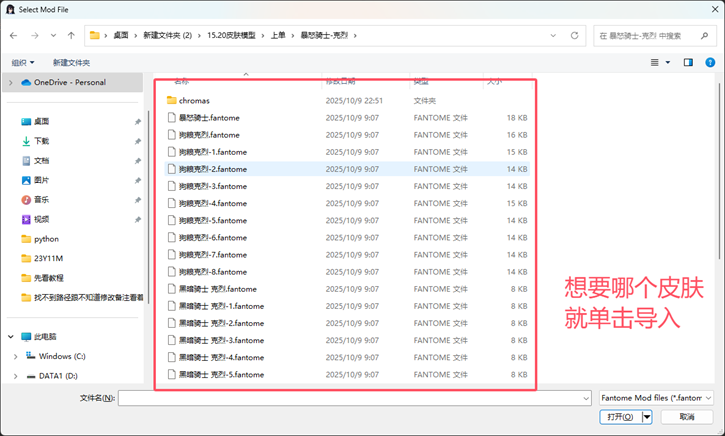
Task: Expand the split arrow beside 打开(O)
Action: tap(647, 417)
